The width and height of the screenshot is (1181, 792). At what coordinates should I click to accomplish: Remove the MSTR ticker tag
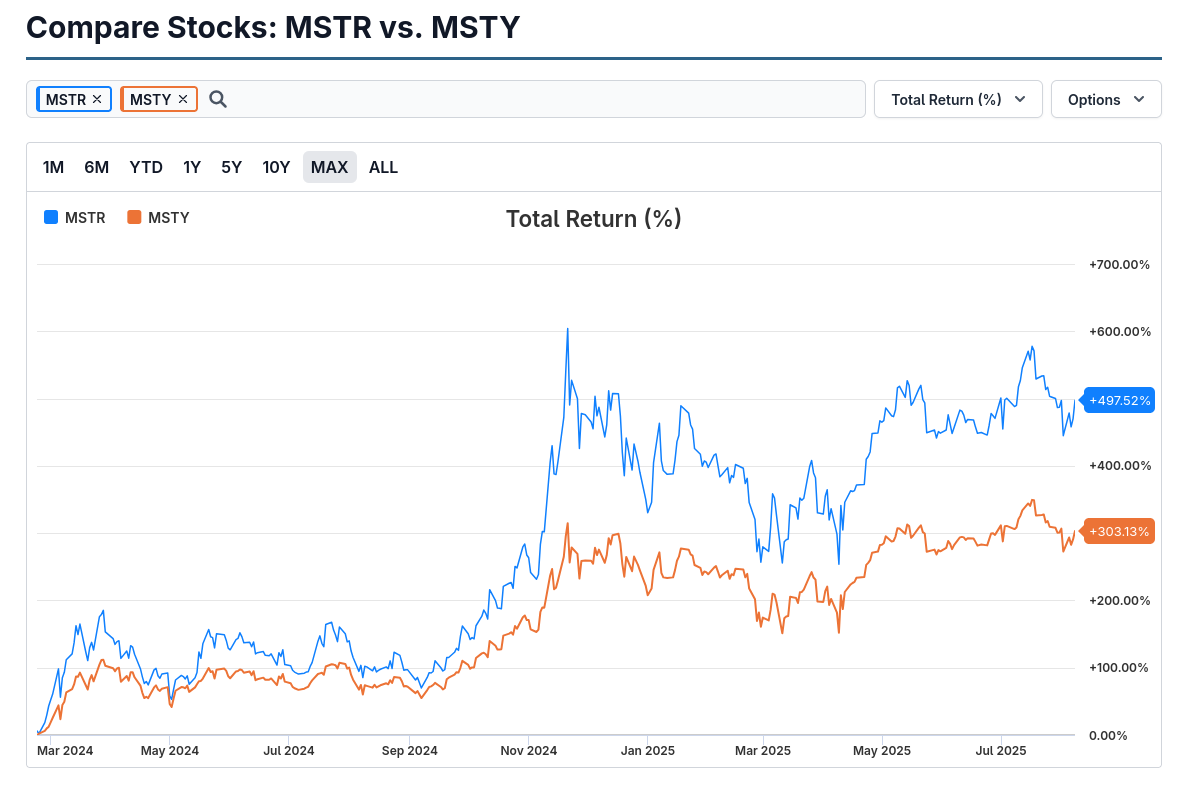(97, 99)
